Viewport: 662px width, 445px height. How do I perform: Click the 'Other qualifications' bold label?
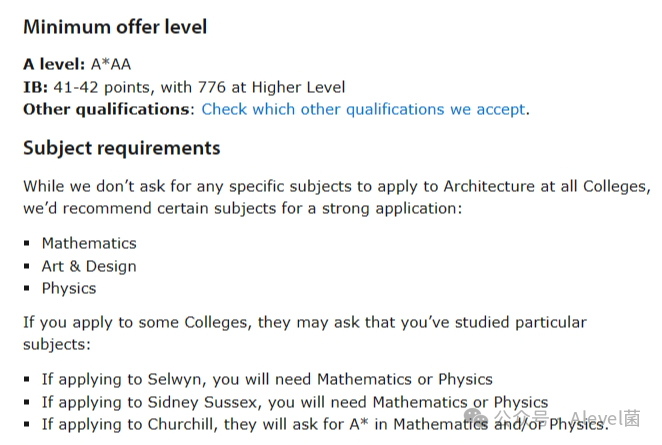pyautogui.click(x=106, y=109)
